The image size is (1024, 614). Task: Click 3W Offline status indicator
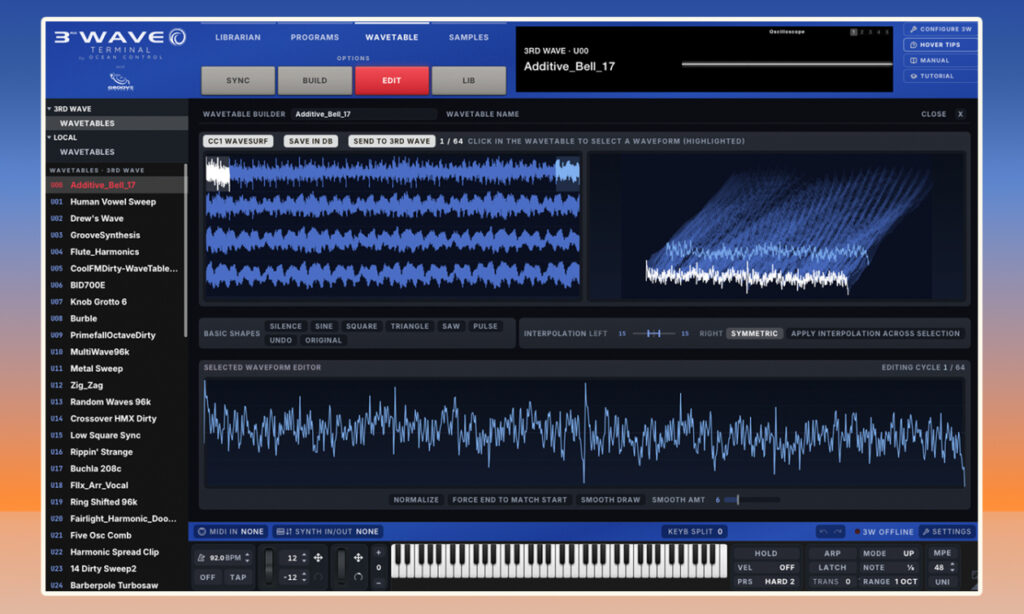click(884, 532)
